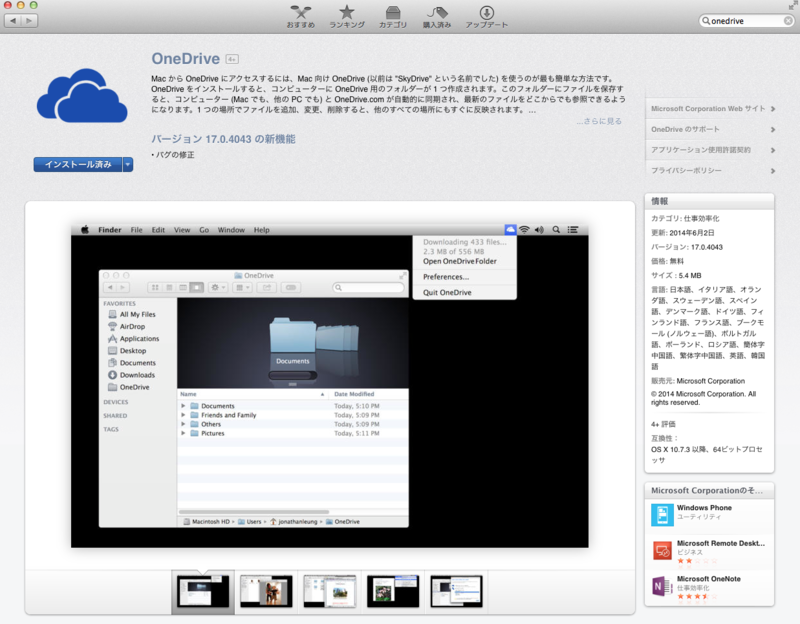Select the second screenshot thumbnail
This screenshot has height=624, width=800.
pos(267,591)
